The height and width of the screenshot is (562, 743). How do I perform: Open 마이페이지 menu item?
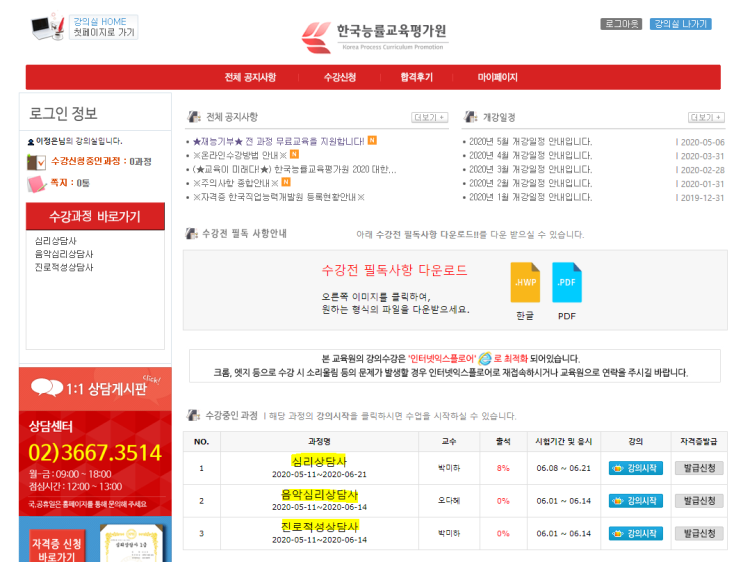coord(497,77)
